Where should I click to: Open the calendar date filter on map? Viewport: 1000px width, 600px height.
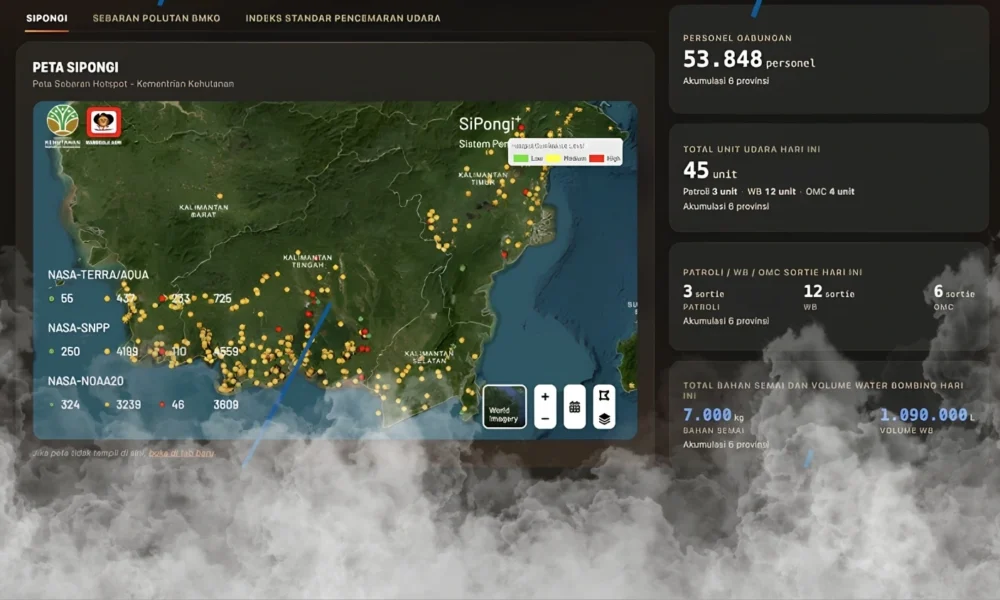575,407
